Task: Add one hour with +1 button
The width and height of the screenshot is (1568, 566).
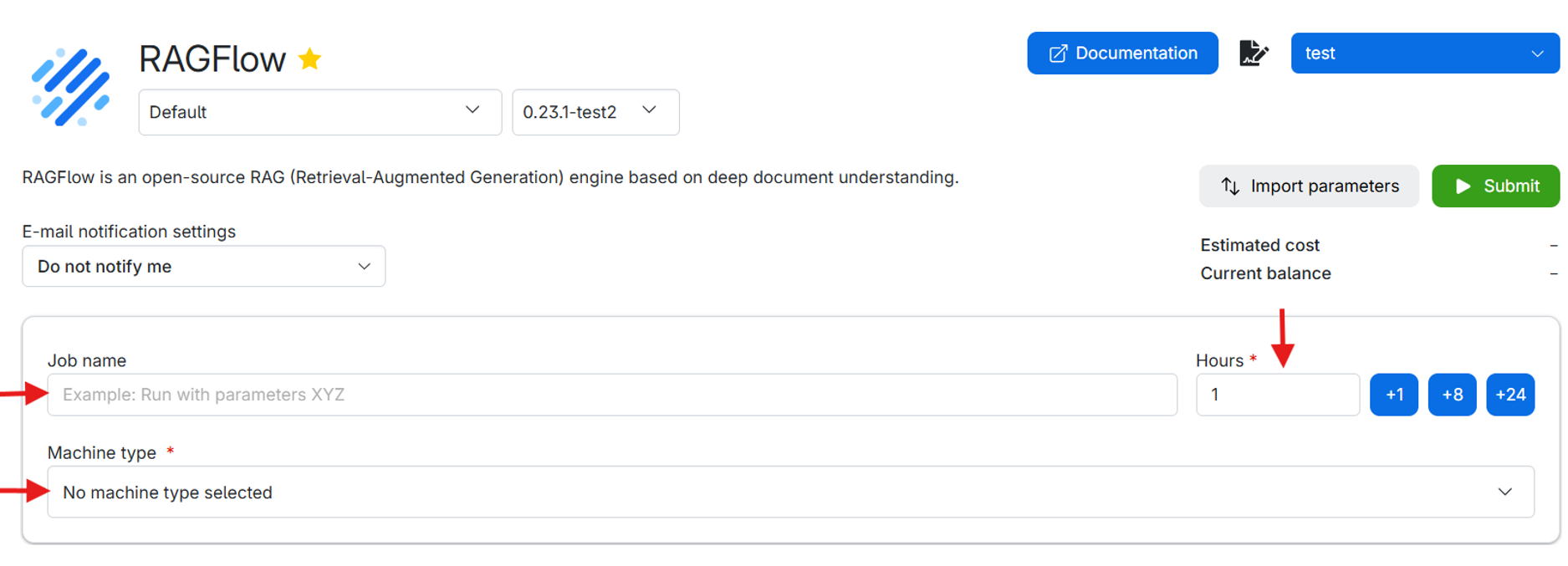Action: click(x=1393, y=395)
